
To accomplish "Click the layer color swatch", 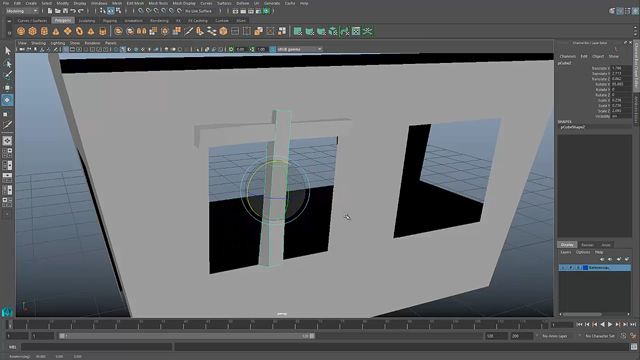I will click(585, 268).
